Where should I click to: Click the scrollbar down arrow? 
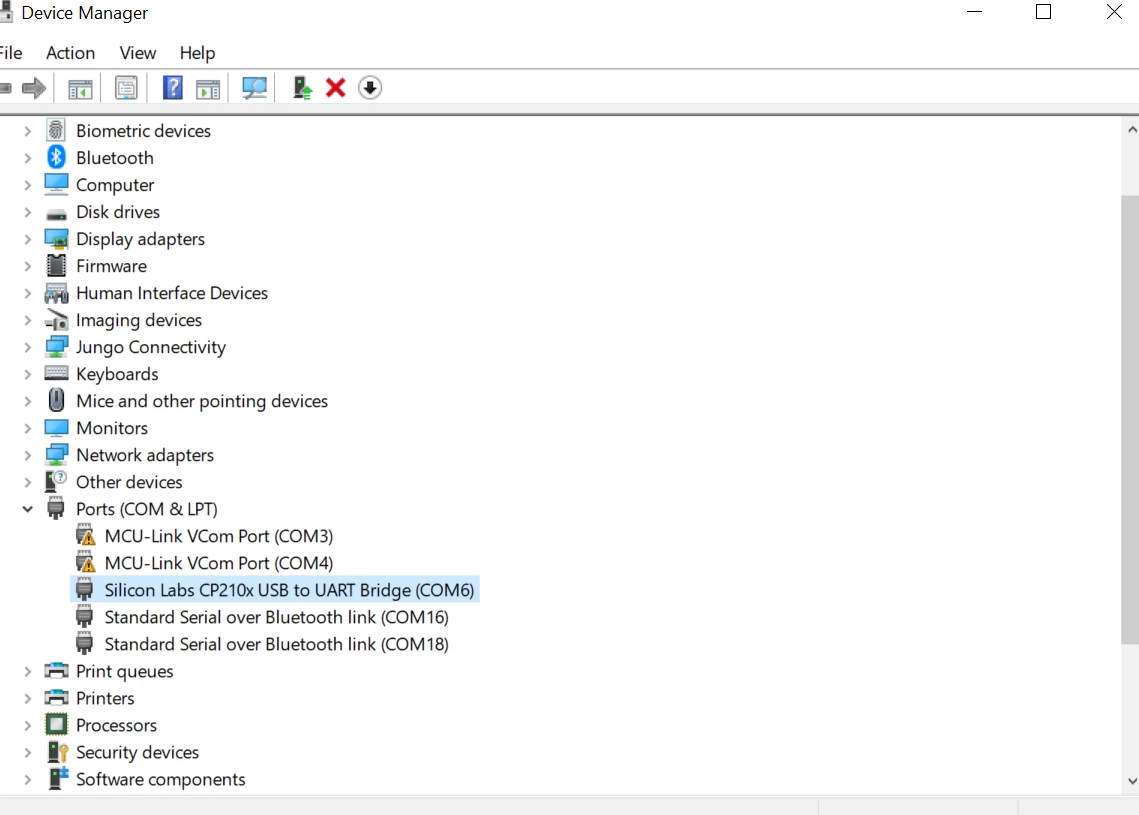coord(1131,781)
